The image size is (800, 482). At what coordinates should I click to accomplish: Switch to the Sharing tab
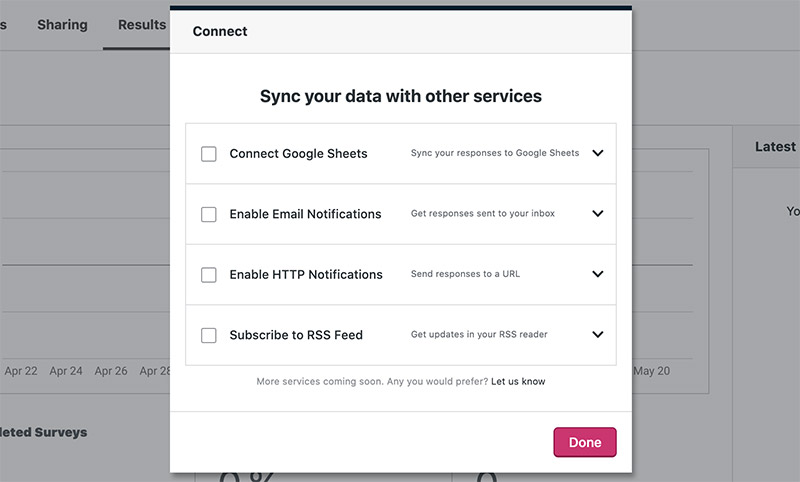(x=62, y=24)
